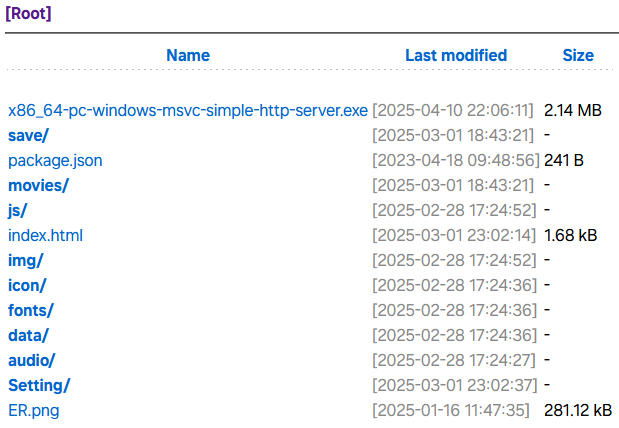Click the index.html modified timestamp
619x428 pixels.
[455, 235]
